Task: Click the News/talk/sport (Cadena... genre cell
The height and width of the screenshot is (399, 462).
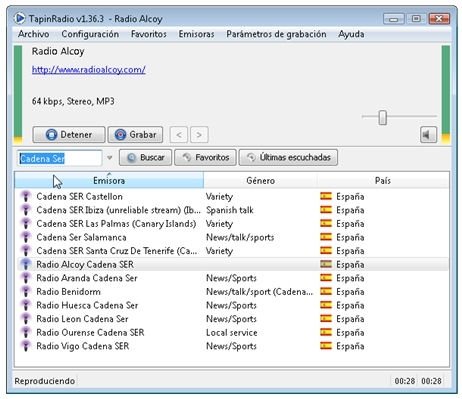Action: tap(260, 292)
